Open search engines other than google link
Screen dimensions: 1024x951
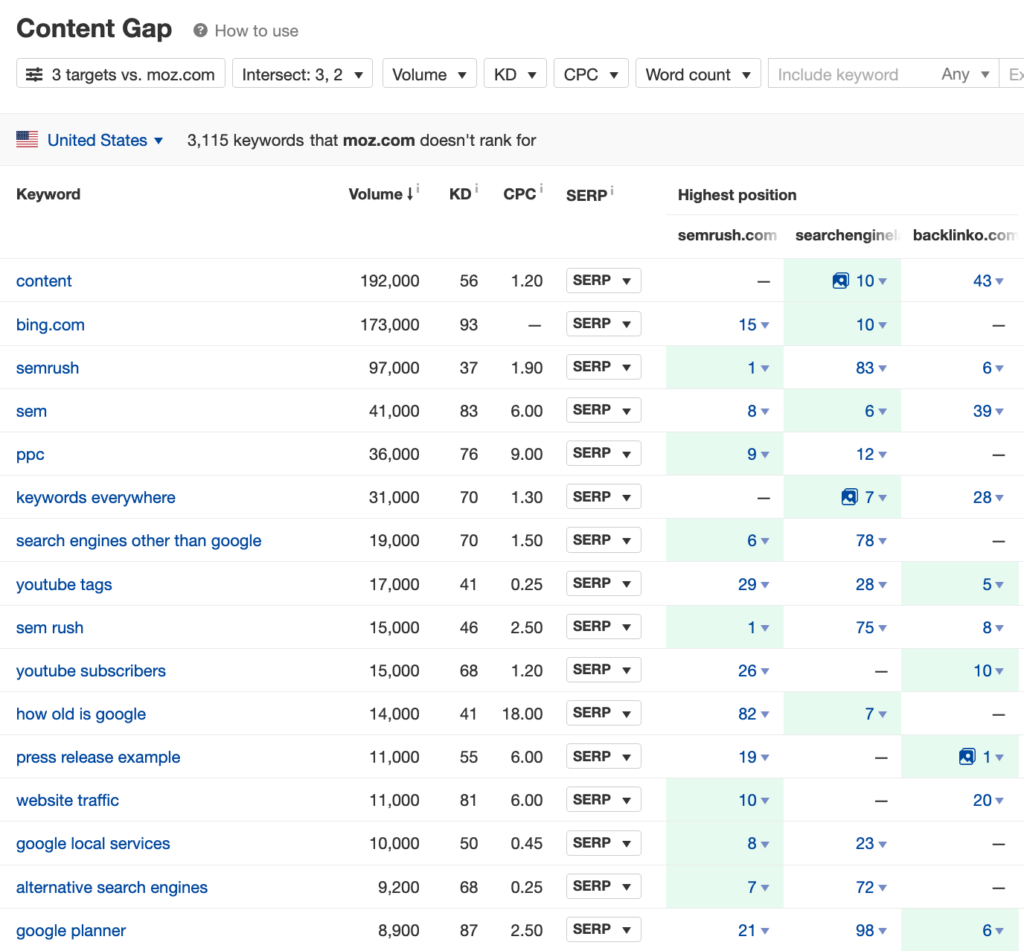(x=138, y=541)
